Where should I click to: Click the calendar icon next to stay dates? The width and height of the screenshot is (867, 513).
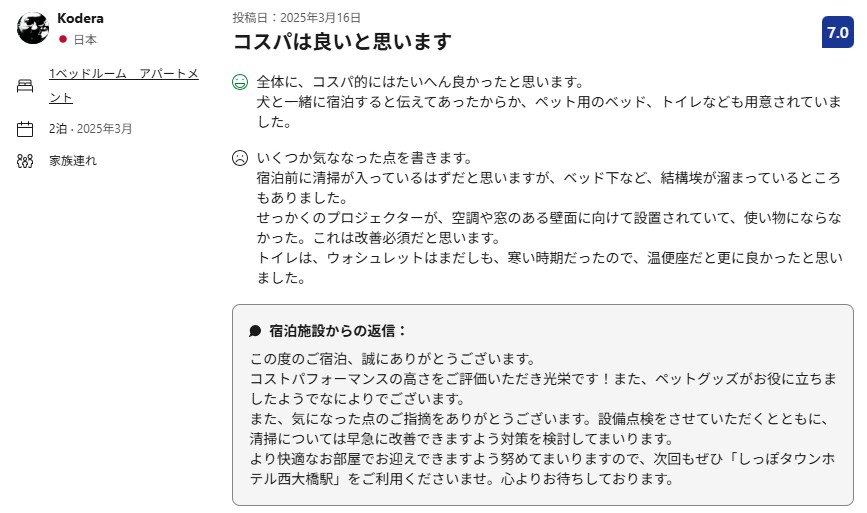click(x=26, y=129)
